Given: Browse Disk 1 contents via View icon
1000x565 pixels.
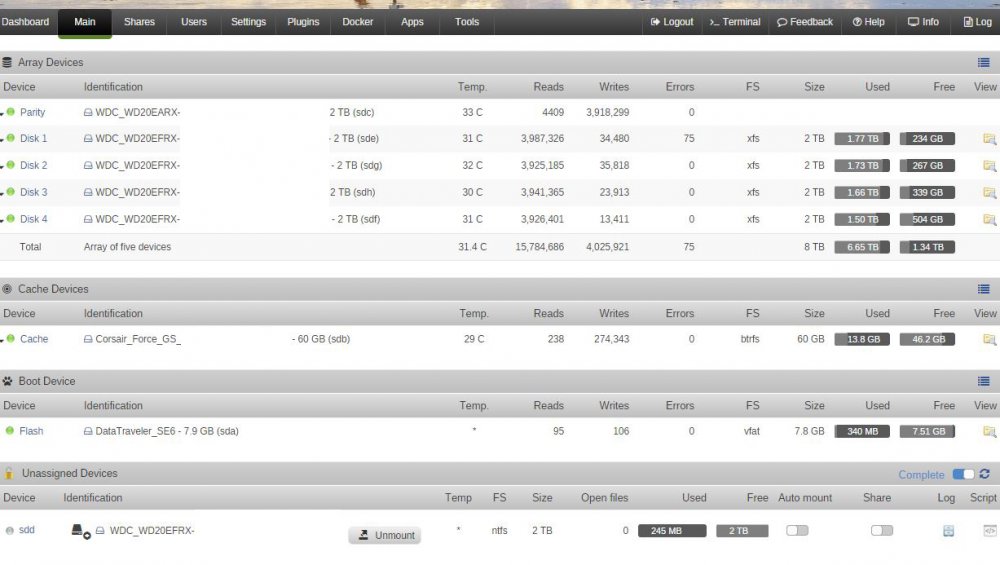Looking at the screenshot, I should tap(989, 139).
